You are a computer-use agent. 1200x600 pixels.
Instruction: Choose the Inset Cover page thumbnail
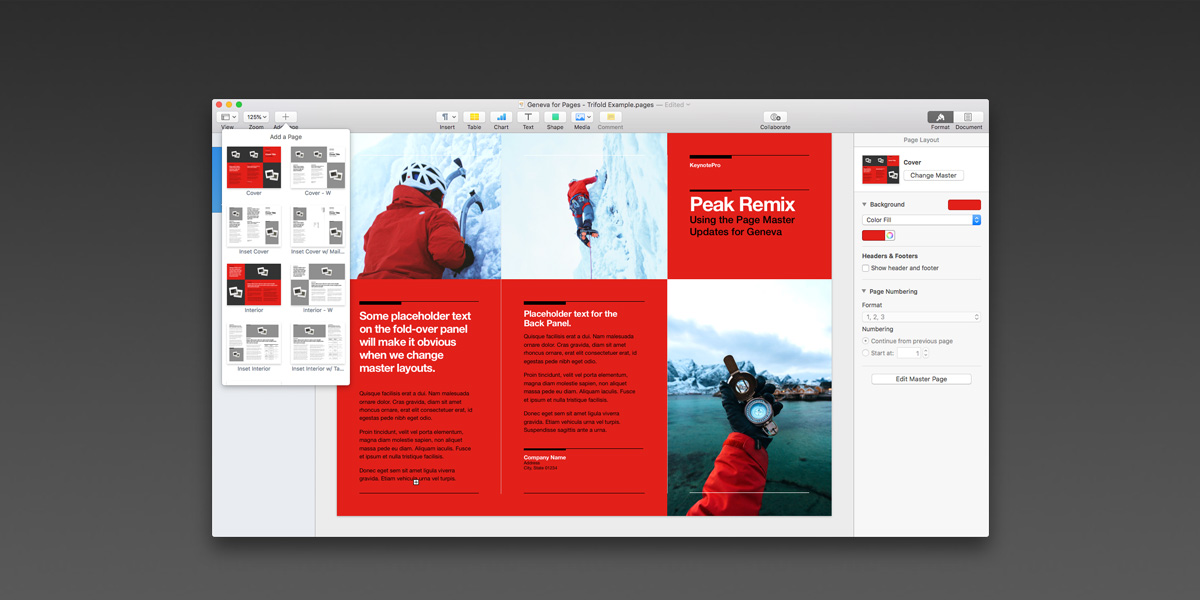pyautogui.click(x=254, y=226)
